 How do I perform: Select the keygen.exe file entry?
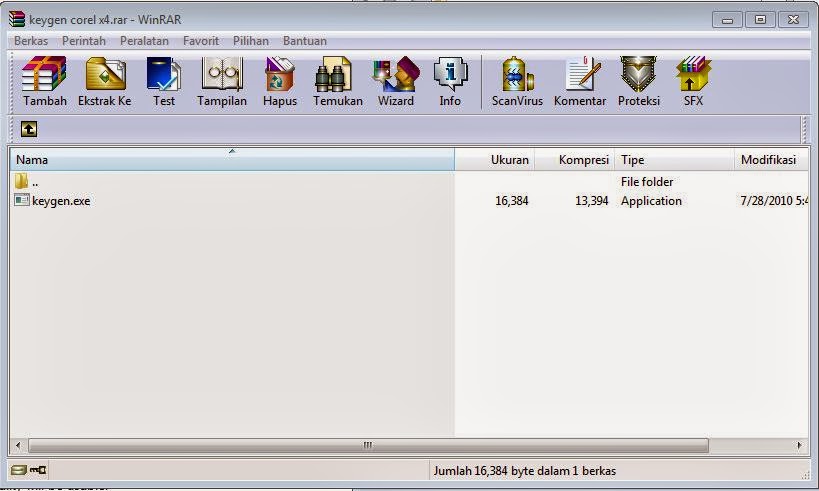(x=61, y=201)
